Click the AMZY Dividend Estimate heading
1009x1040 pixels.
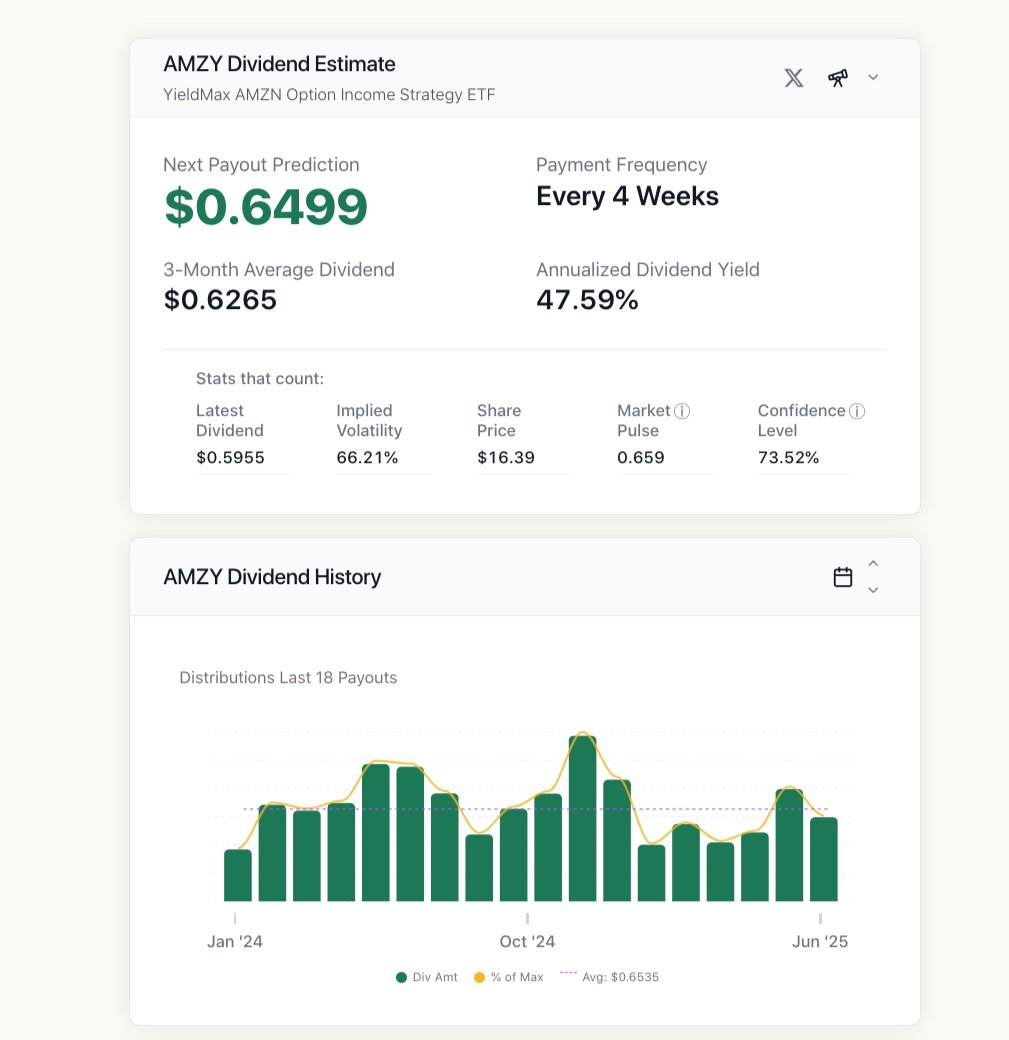click(279, 64)
